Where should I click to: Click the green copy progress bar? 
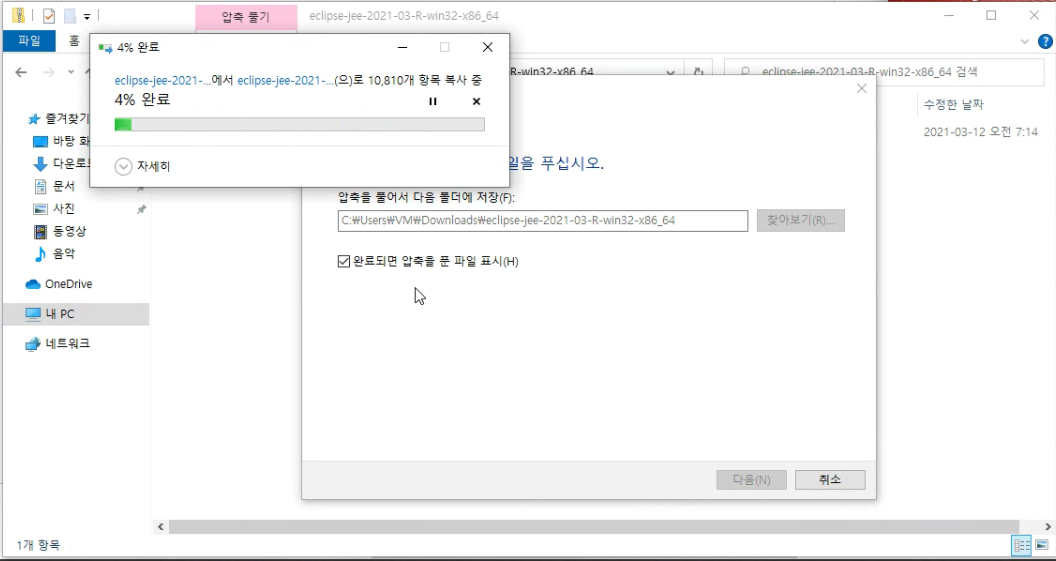pos(300,125)
